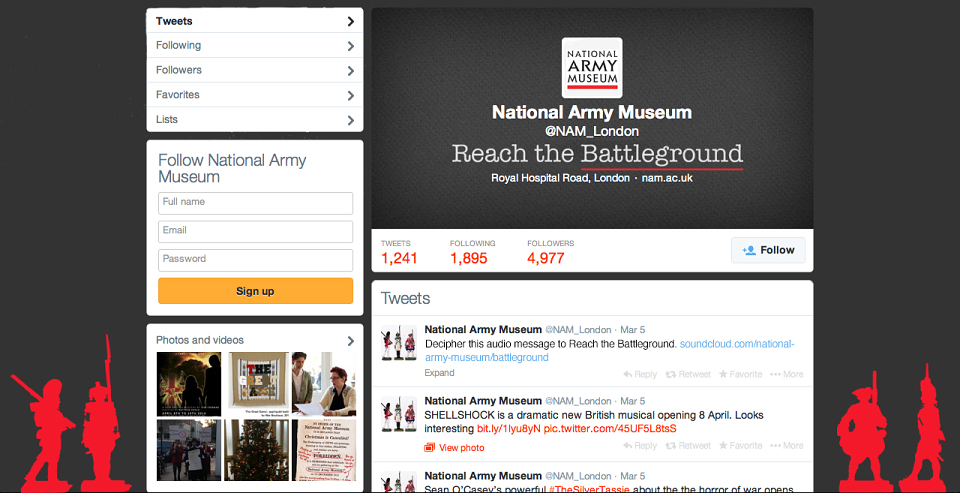Open the Tweets sidebar item

255,21
